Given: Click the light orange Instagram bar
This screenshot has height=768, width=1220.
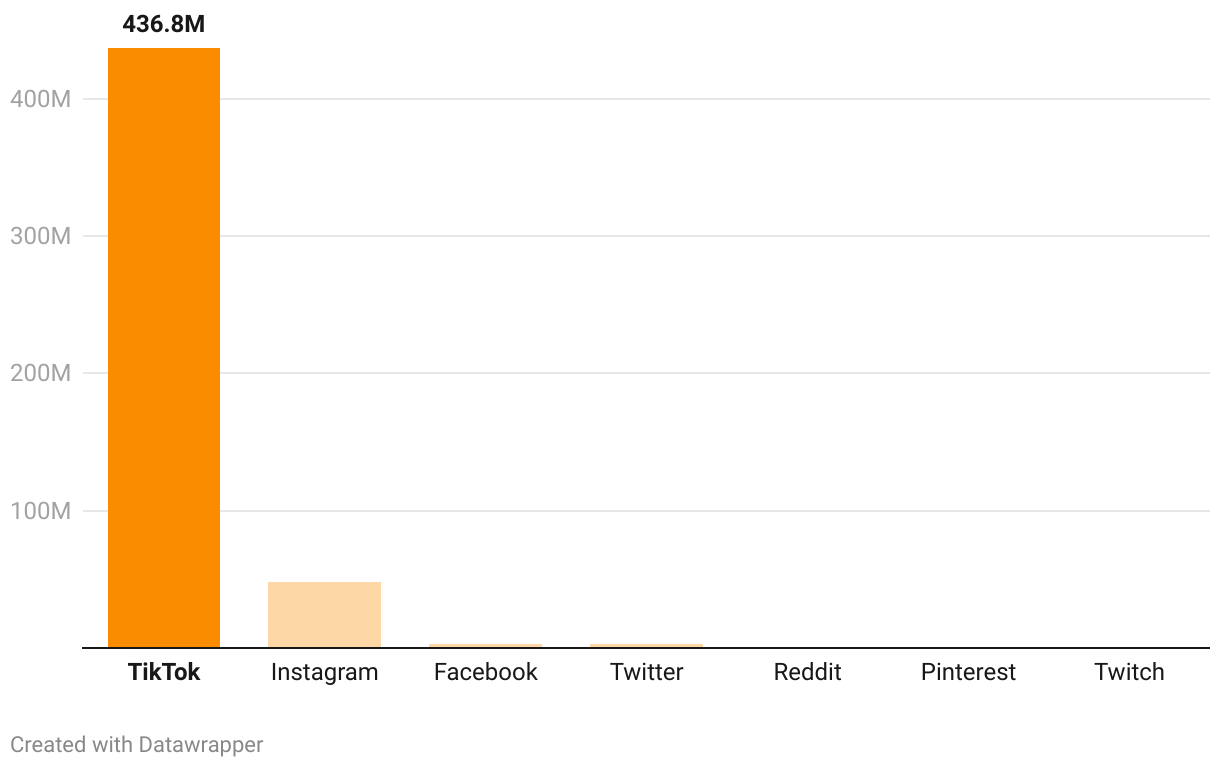Looking at the screenshot, I should pos(324,614).
